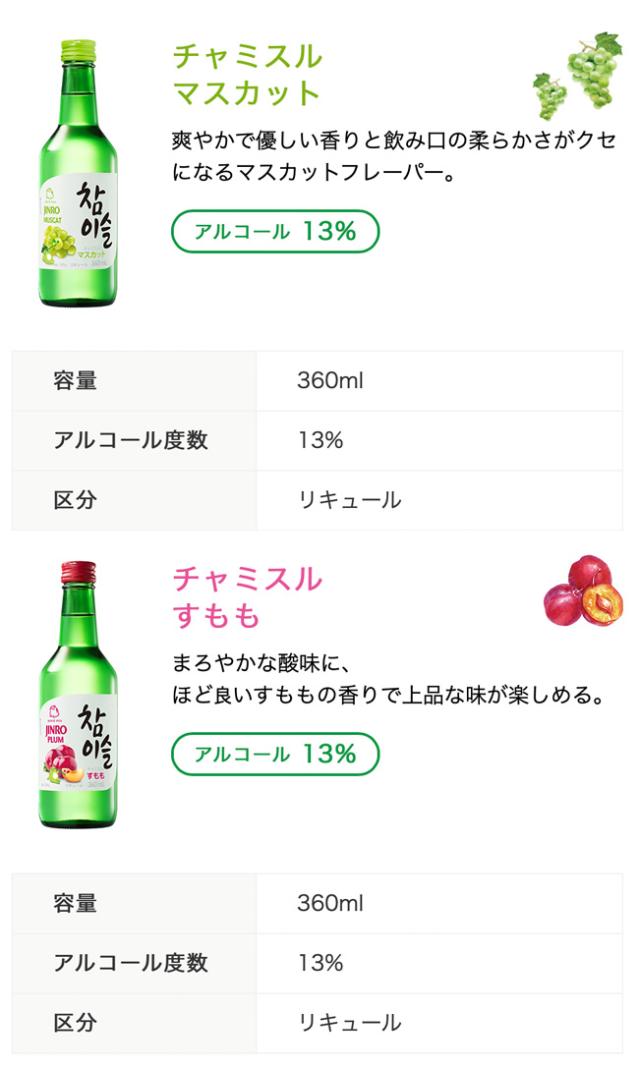Click 区分 label in Muscat table
This screenshot has height=1069, width=640.
(x=75, y=500)
